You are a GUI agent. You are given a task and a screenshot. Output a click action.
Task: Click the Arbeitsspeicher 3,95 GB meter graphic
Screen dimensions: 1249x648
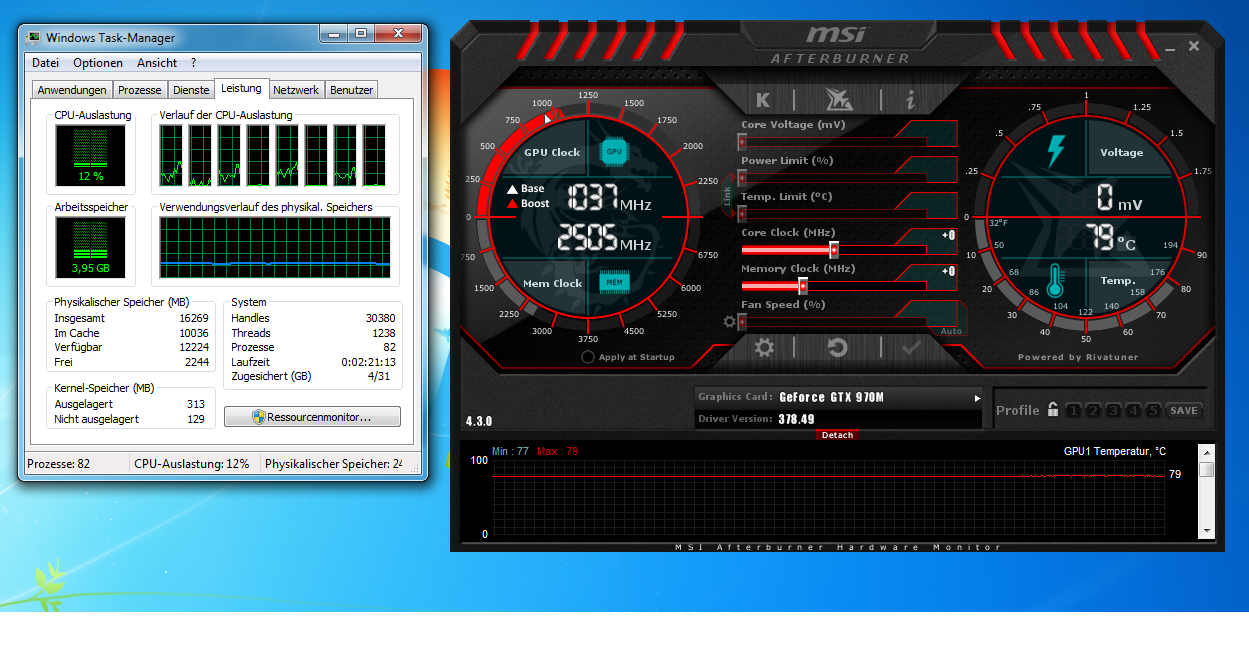coord(91,248)
